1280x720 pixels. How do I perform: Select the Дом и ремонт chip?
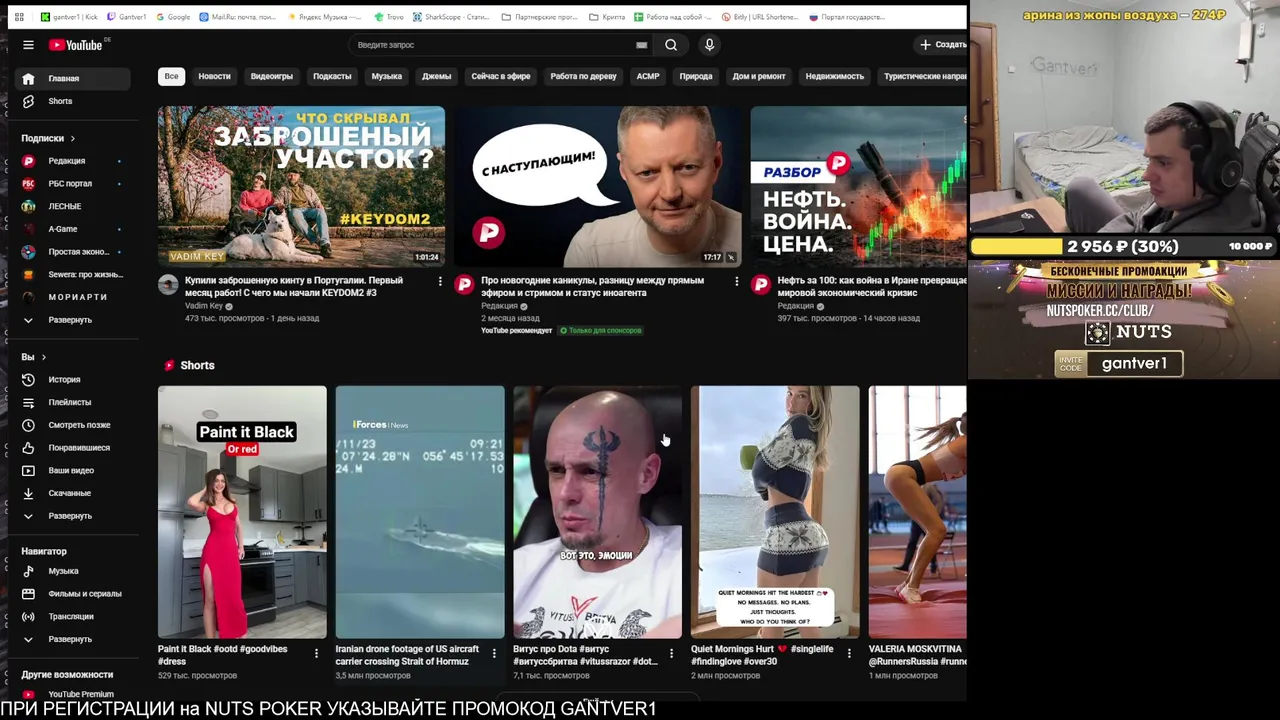click(759, 76)
